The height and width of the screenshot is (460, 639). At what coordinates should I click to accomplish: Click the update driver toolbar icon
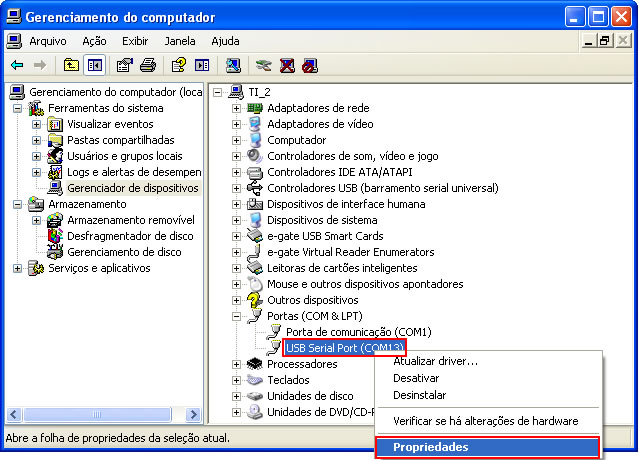[x=264, y=65]
